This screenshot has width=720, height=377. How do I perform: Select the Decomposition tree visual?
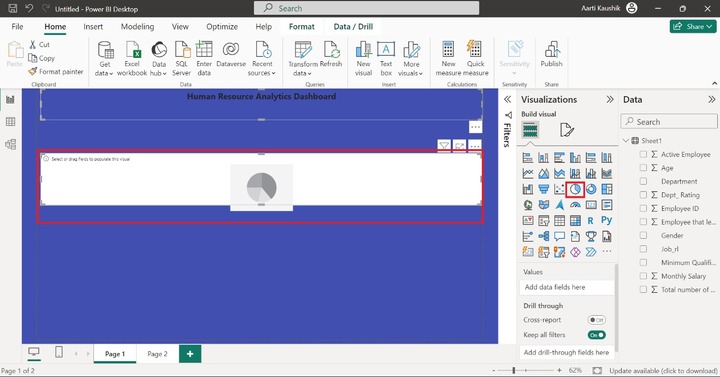[544, 236]
